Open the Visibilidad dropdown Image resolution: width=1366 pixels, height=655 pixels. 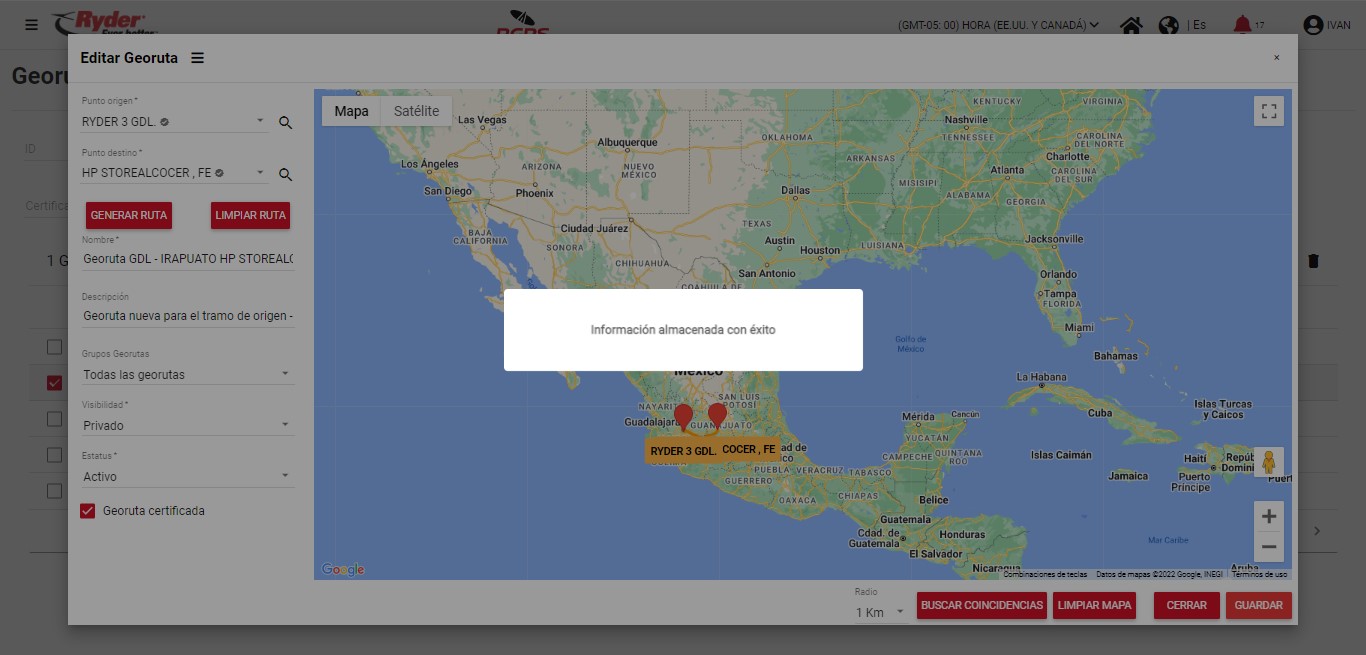click(187, 426)
